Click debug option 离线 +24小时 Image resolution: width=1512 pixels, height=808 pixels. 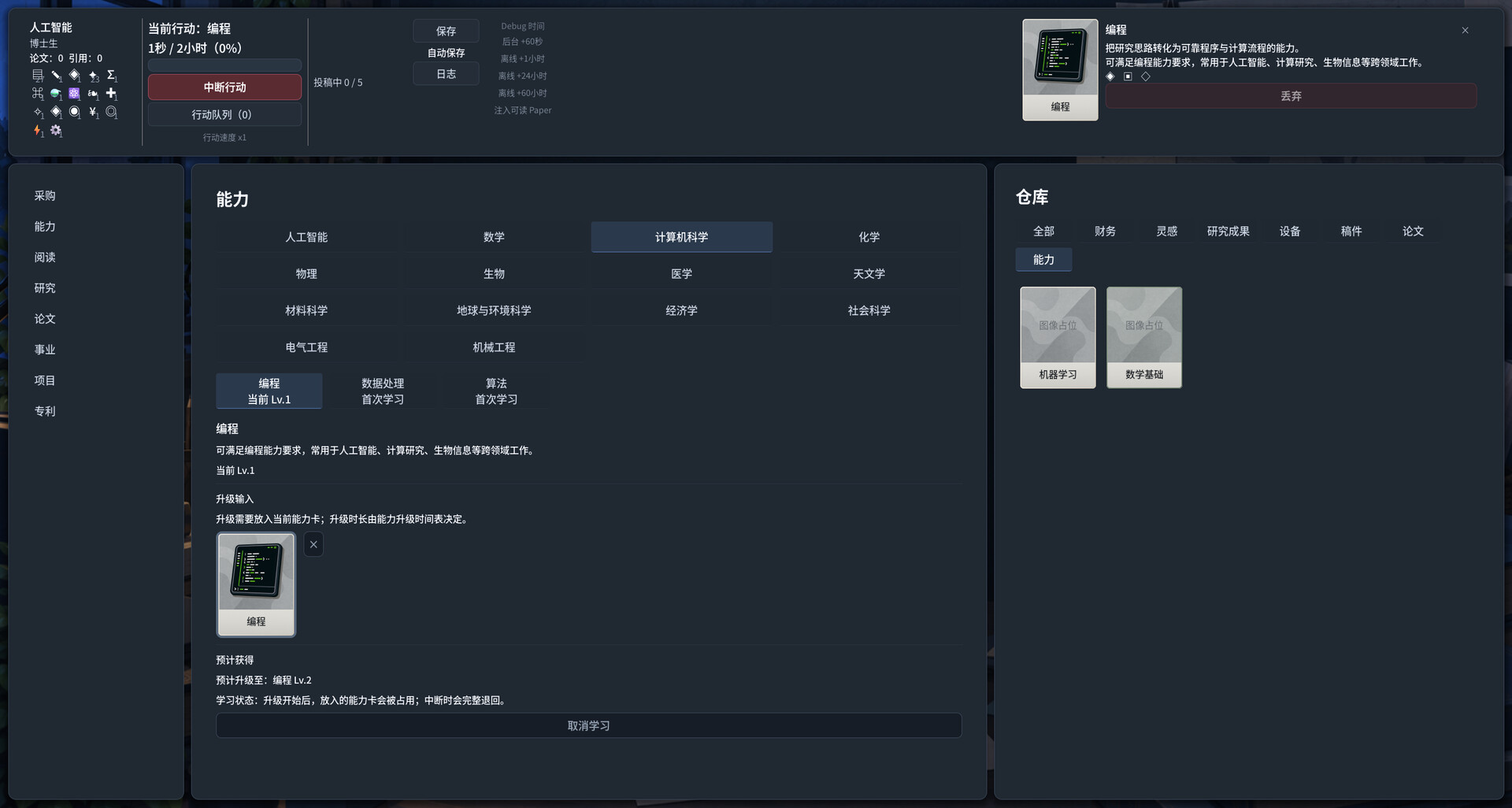(x=523, y=76)
